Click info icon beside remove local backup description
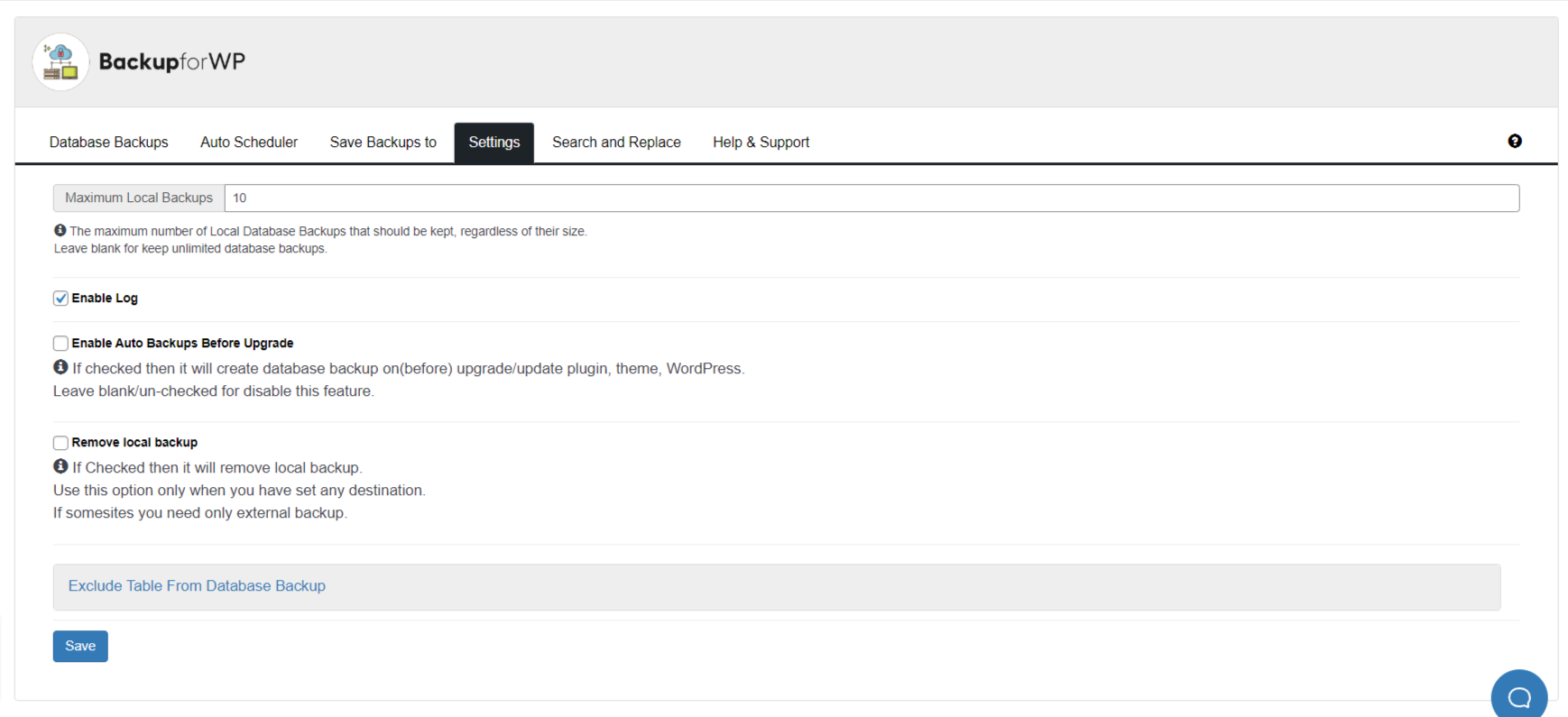This screenshot has width=1568, height=717. (x=60, y=466)
